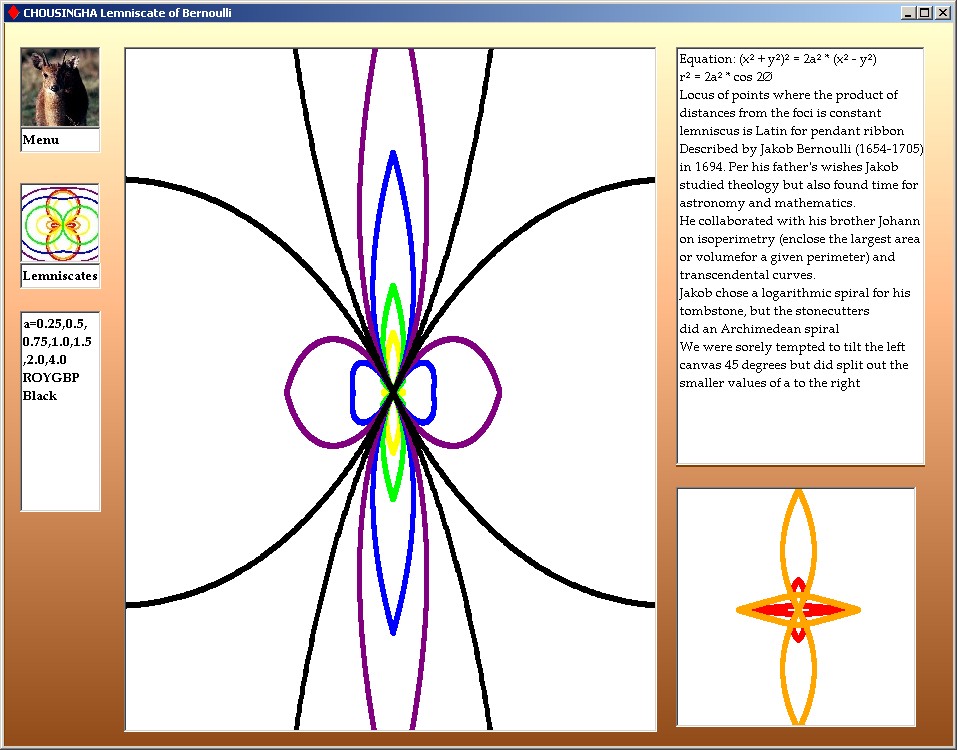The image size is (957, 750).
Task: Click the blue curve's upper tip
Action: (393, 155)
